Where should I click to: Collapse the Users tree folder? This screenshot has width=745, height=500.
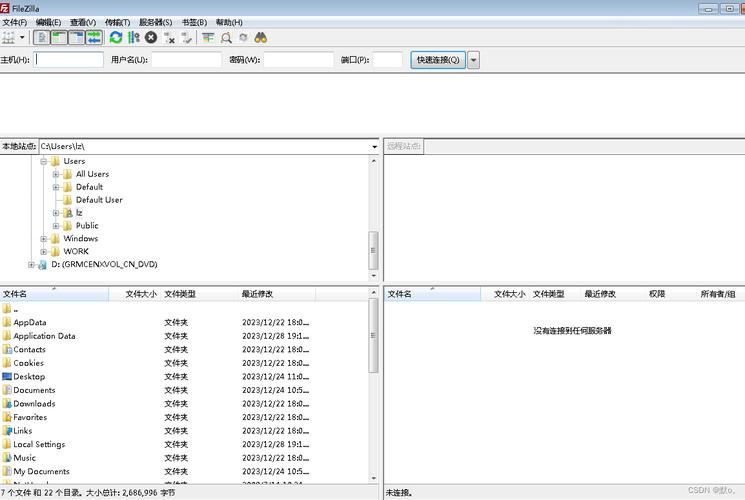click(x=44, y=162)
